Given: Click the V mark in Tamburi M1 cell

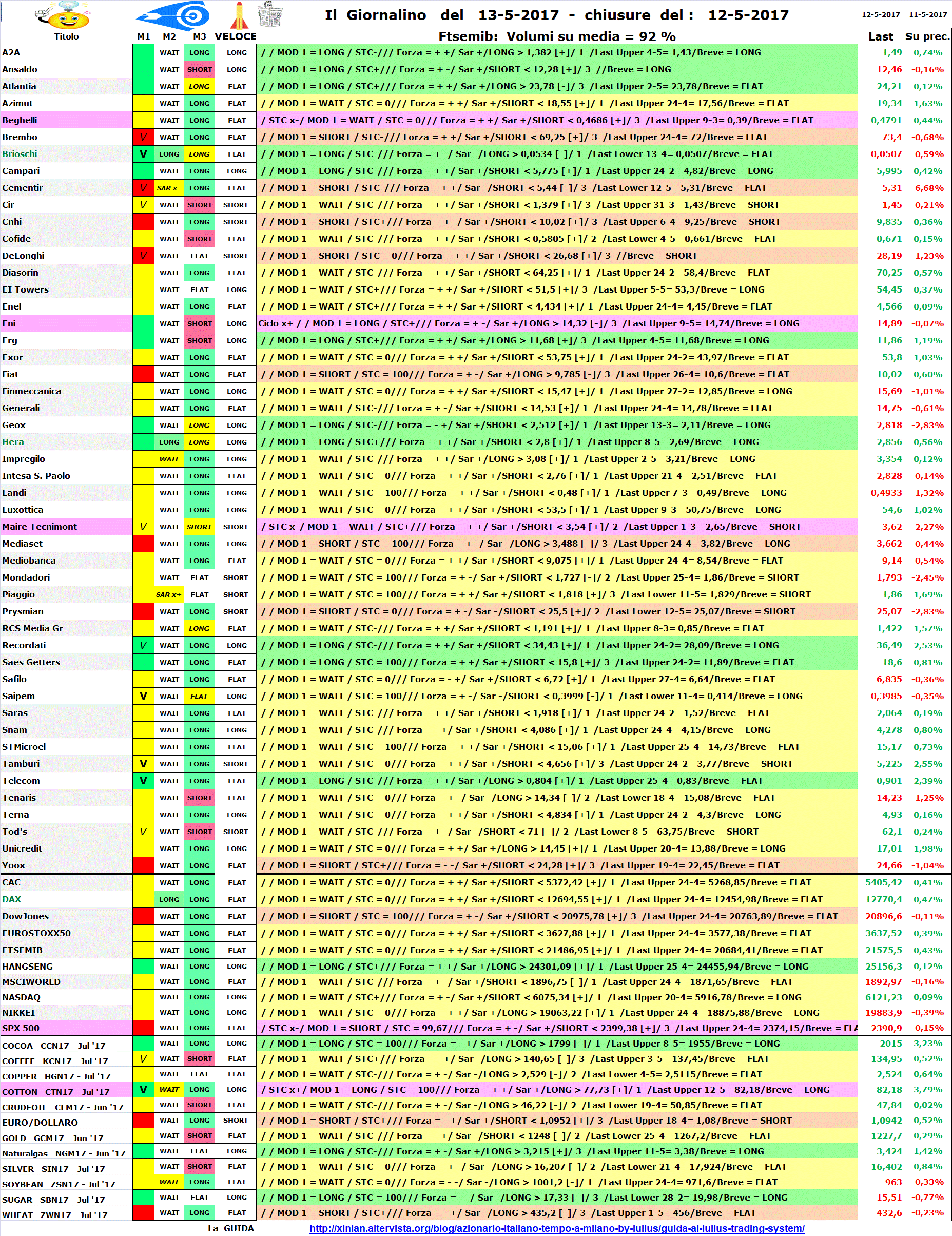Looking at the screenshot, I should tap(143, 763).
